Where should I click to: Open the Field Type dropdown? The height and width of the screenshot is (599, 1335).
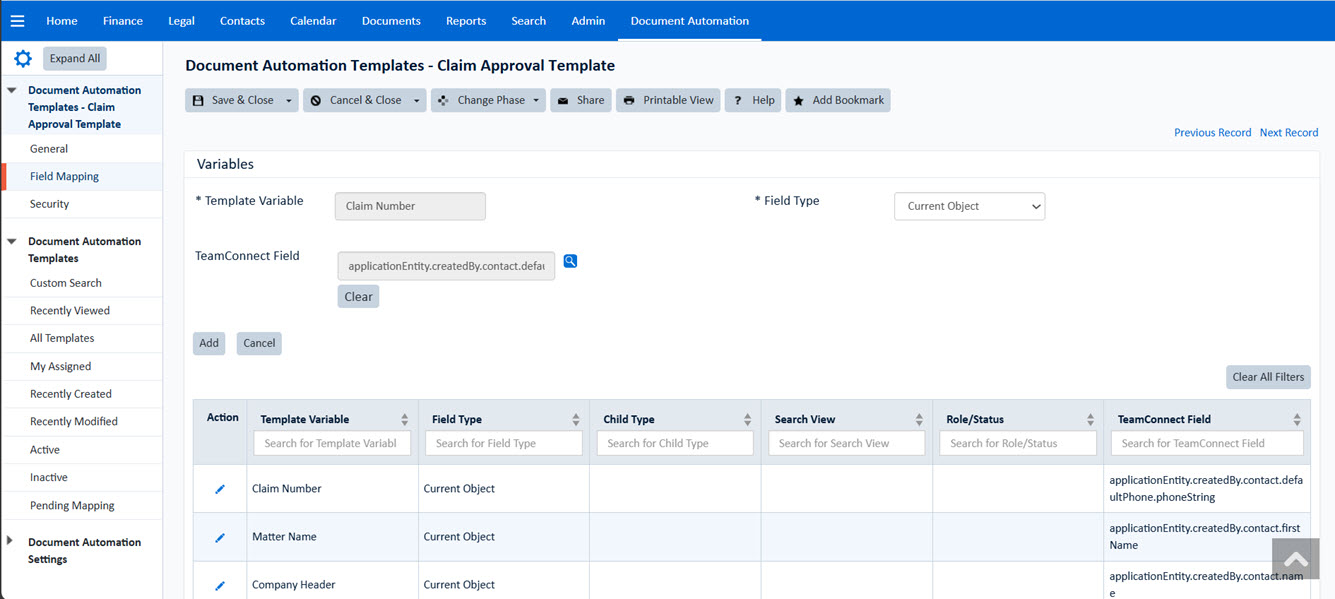pyautogui.click(x=969, y=206)
